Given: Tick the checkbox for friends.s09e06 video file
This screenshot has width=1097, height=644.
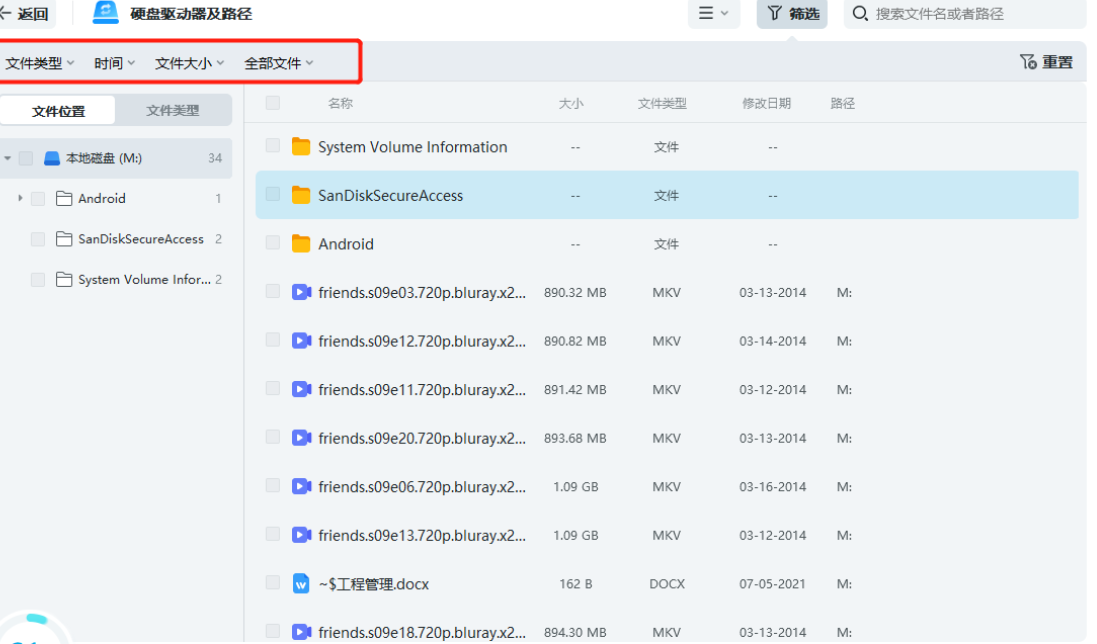Looking at the screenshot, I should (272, 487).
